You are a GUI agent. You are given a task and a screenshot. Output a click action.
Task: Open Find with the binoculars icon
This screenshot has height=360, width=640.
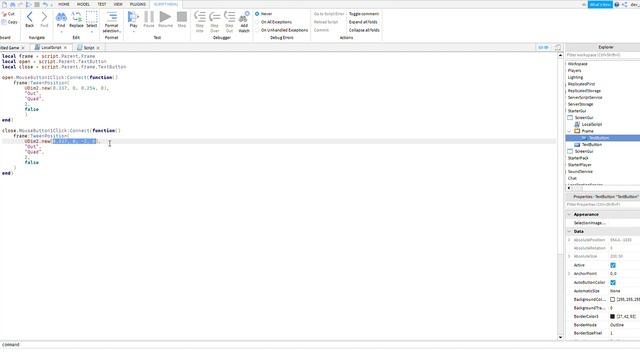coord(61,17)
